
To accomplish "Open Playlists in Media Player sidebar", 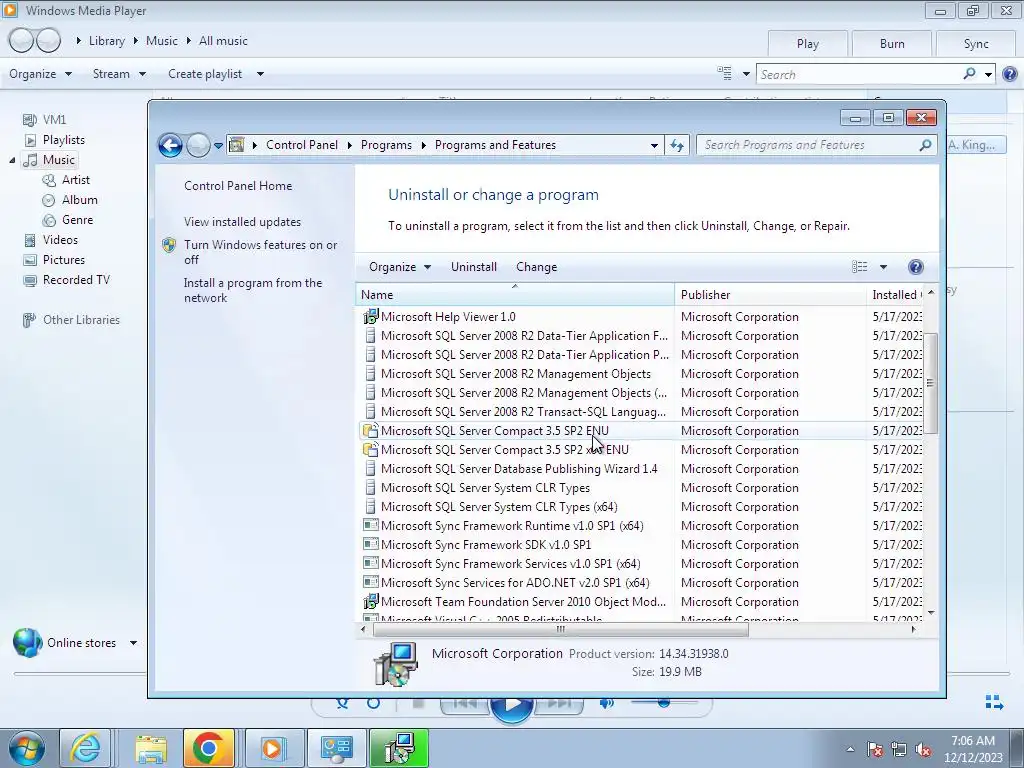I will pyautogui.click(x=63, y=140).
